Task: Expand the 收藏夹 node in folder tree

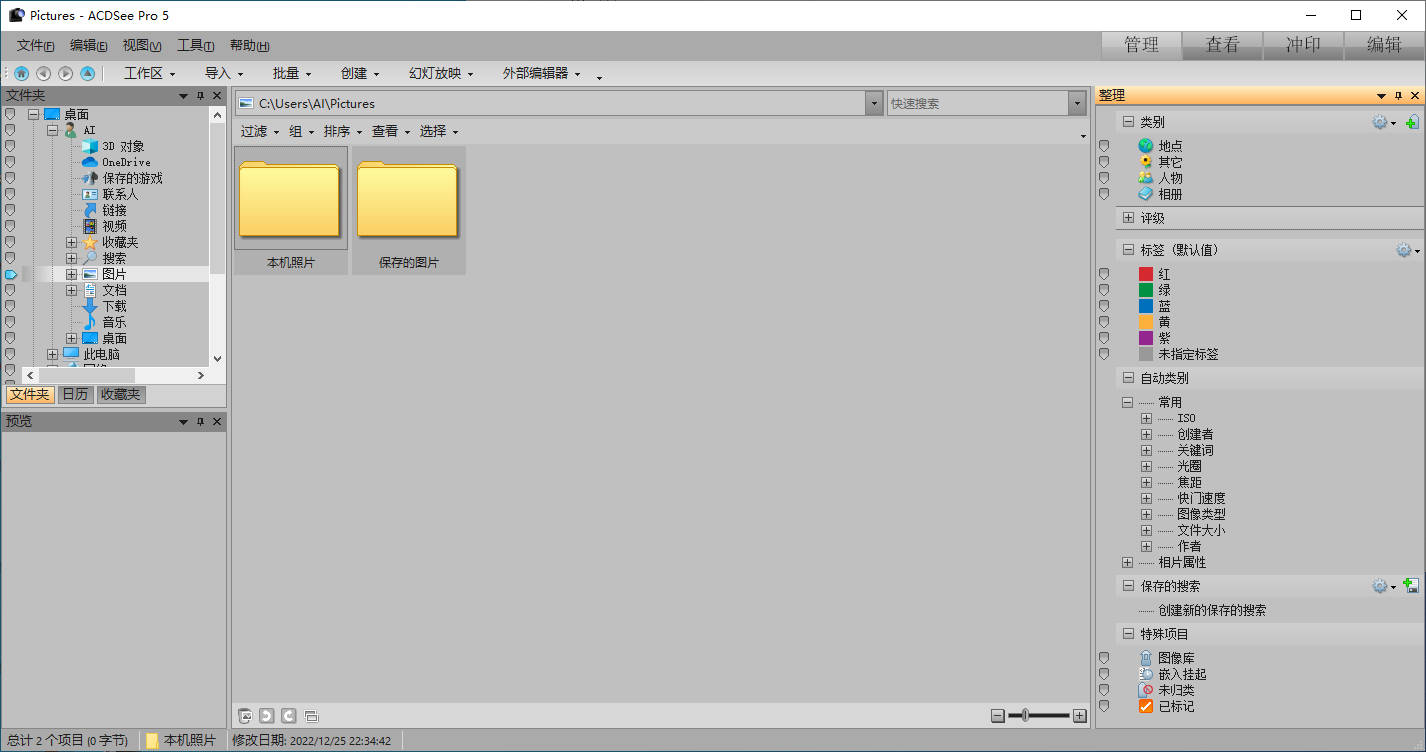Action: [x=71, y=242]
